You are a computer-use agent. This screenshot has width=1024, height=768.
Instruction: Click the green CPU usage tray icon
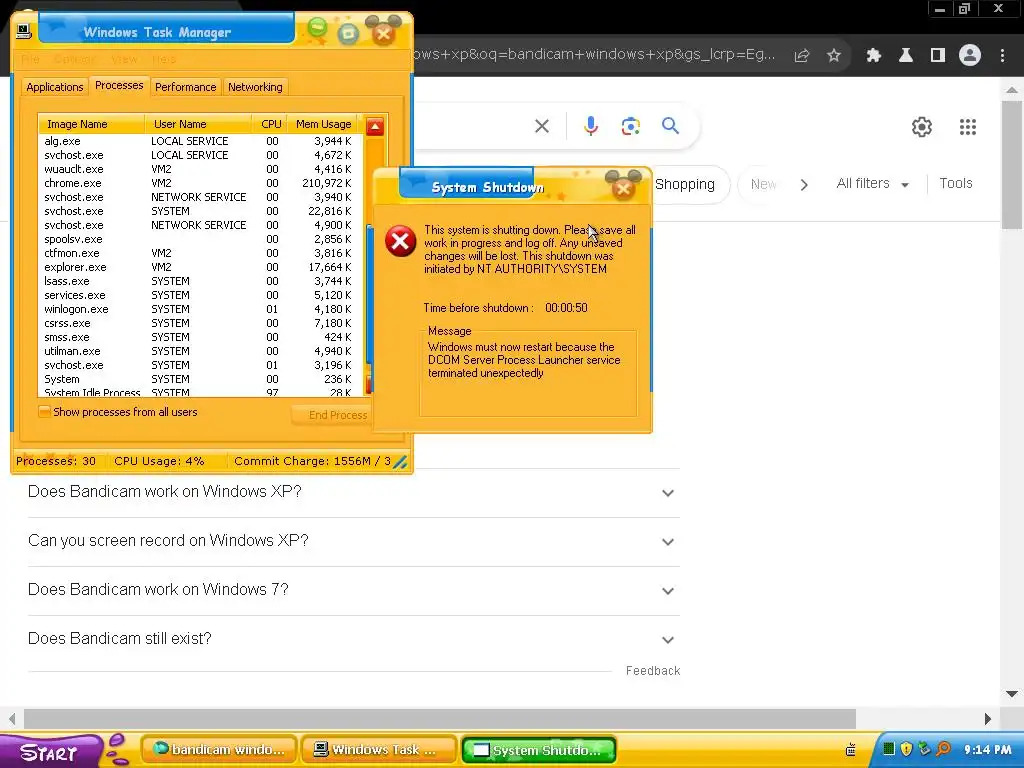[889, 749]
